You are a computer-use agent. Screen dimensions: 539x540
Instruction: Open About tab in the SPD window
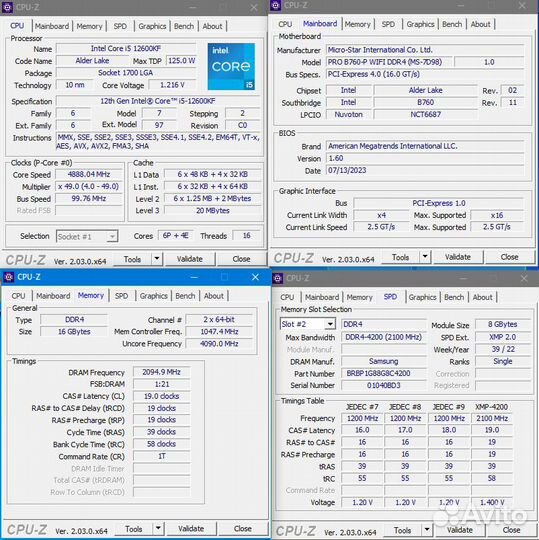click(482, 297)
